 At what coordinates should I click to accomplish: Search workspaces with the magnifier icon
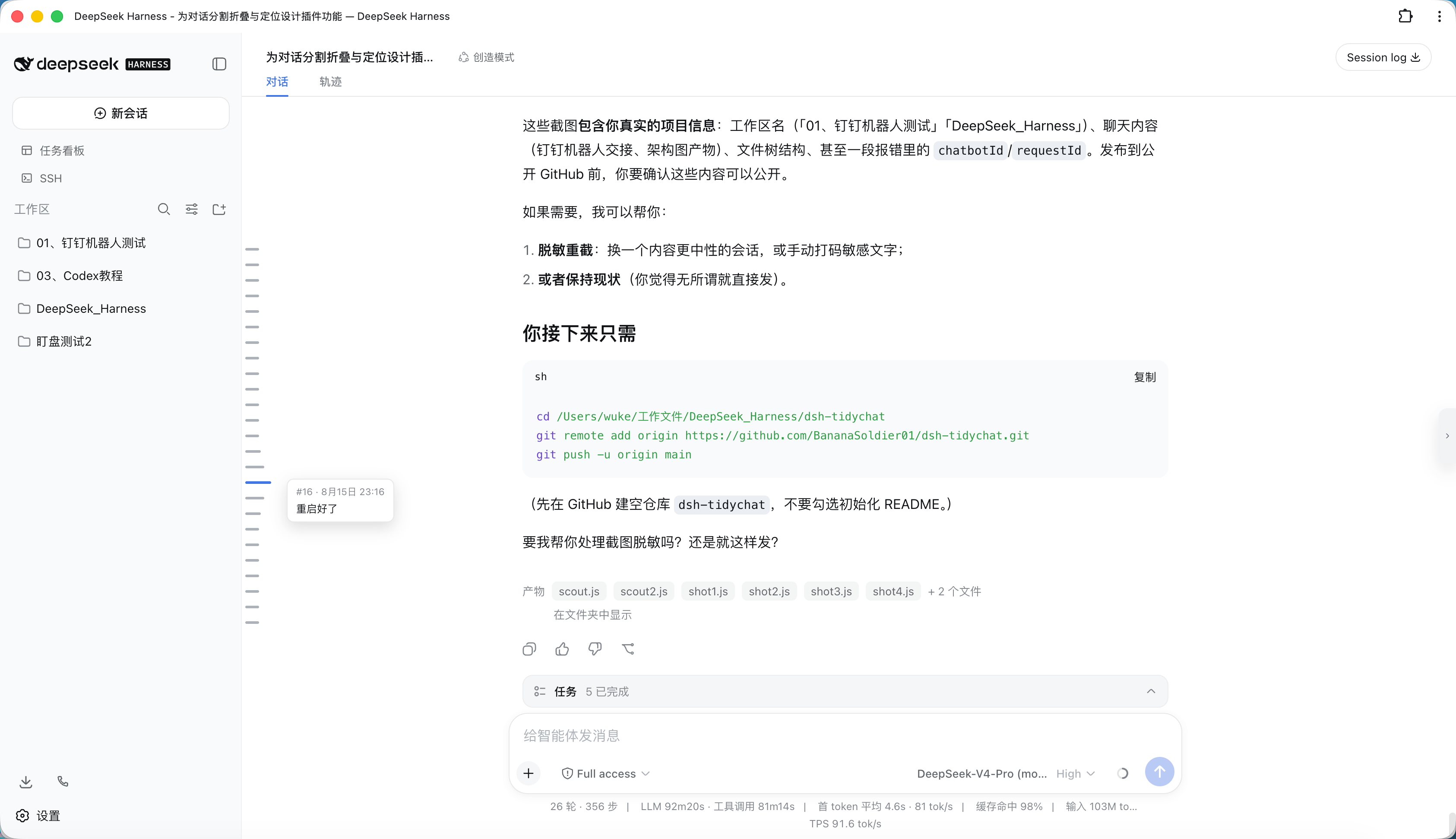(164, 209)
